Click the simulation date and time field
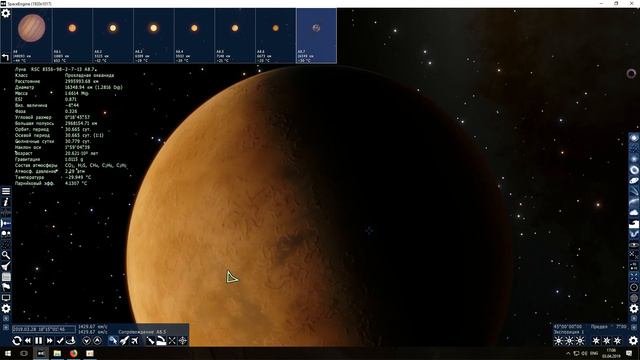 [44, 329]
